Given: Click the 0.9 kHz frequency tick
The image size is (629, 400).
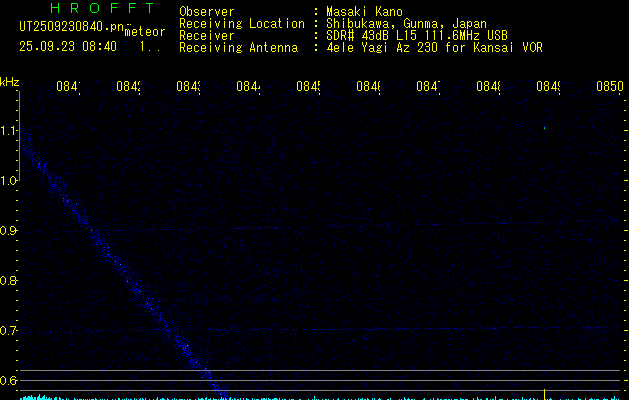Looking at the screenshot, I should point(9,231).
